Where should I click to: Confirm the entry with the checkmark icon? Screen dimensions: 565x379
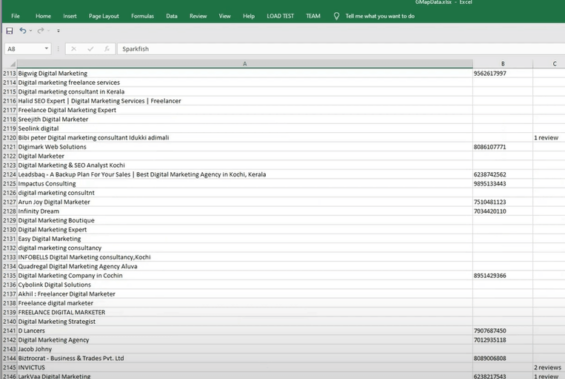(x=90, y=49)
